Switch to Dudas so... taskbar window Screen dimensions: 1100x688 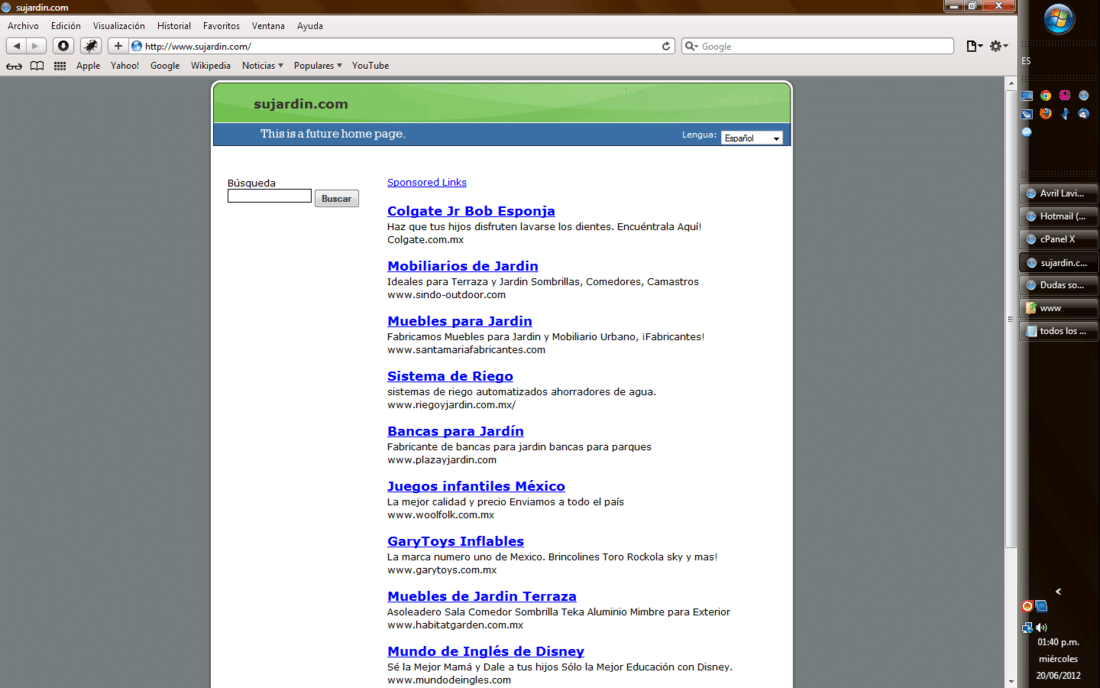tap(1059, 285)
